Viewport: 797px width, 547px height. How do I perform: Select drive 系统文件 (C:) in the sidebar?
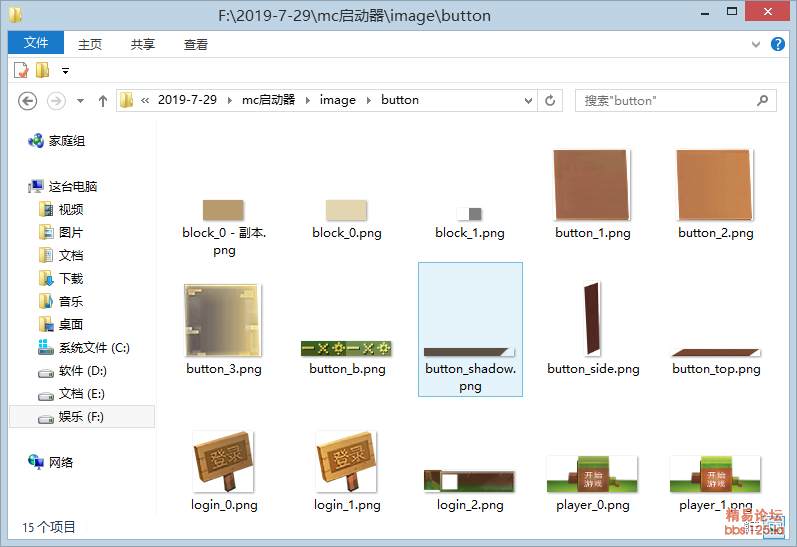84,348
